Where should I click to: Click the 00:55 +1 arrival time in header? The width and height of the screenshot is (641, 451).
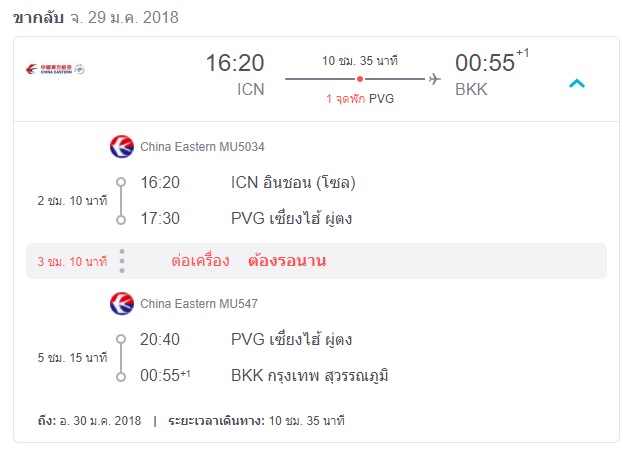coord(492,63)
